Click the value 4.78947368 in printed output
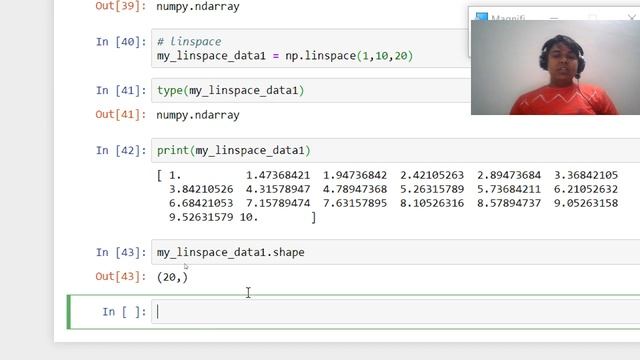Viewport: 640px width, 360px height. click(355, 189)
